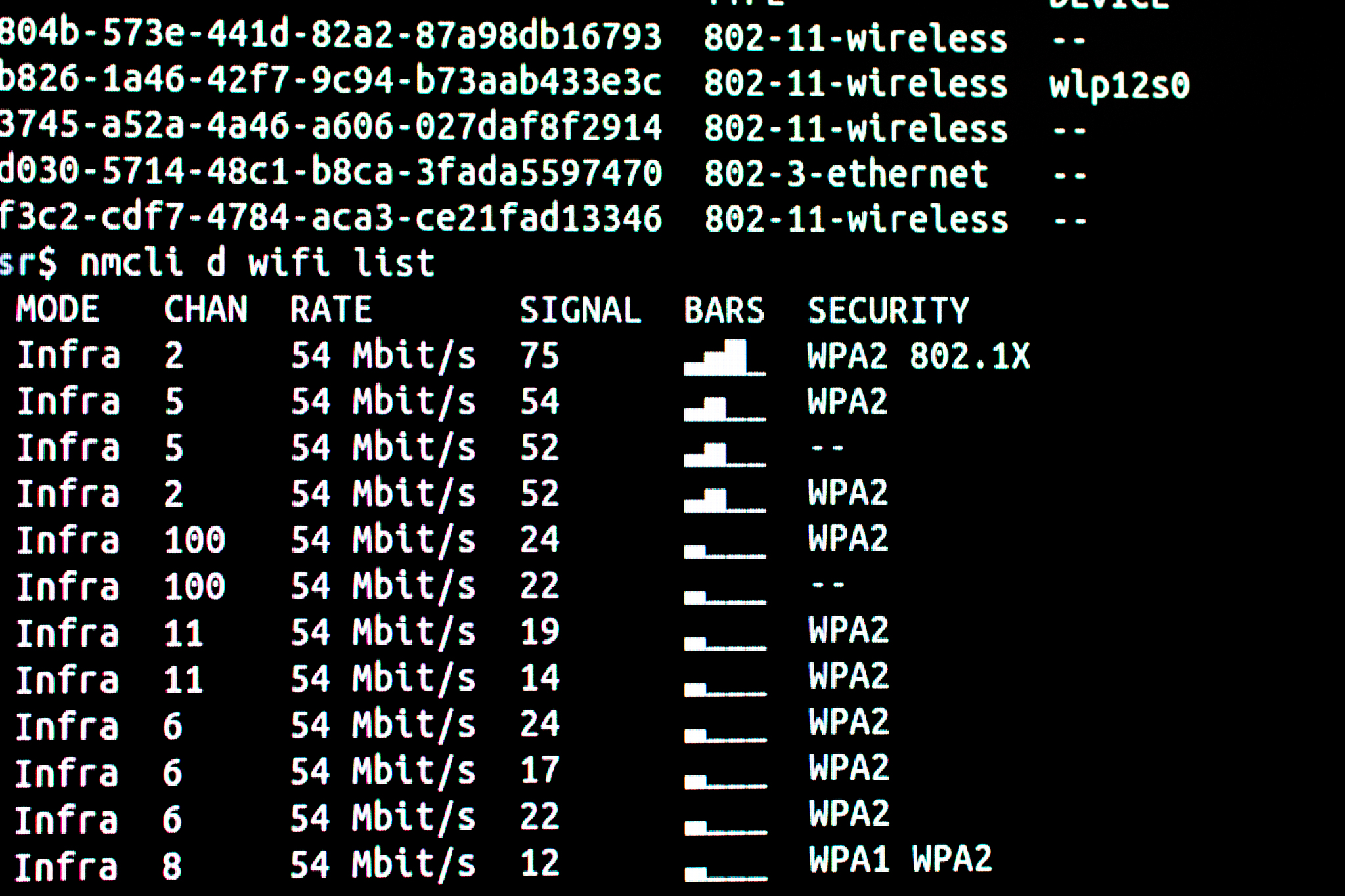Click the wlp12s0 device name

(x=1119, y=85)
